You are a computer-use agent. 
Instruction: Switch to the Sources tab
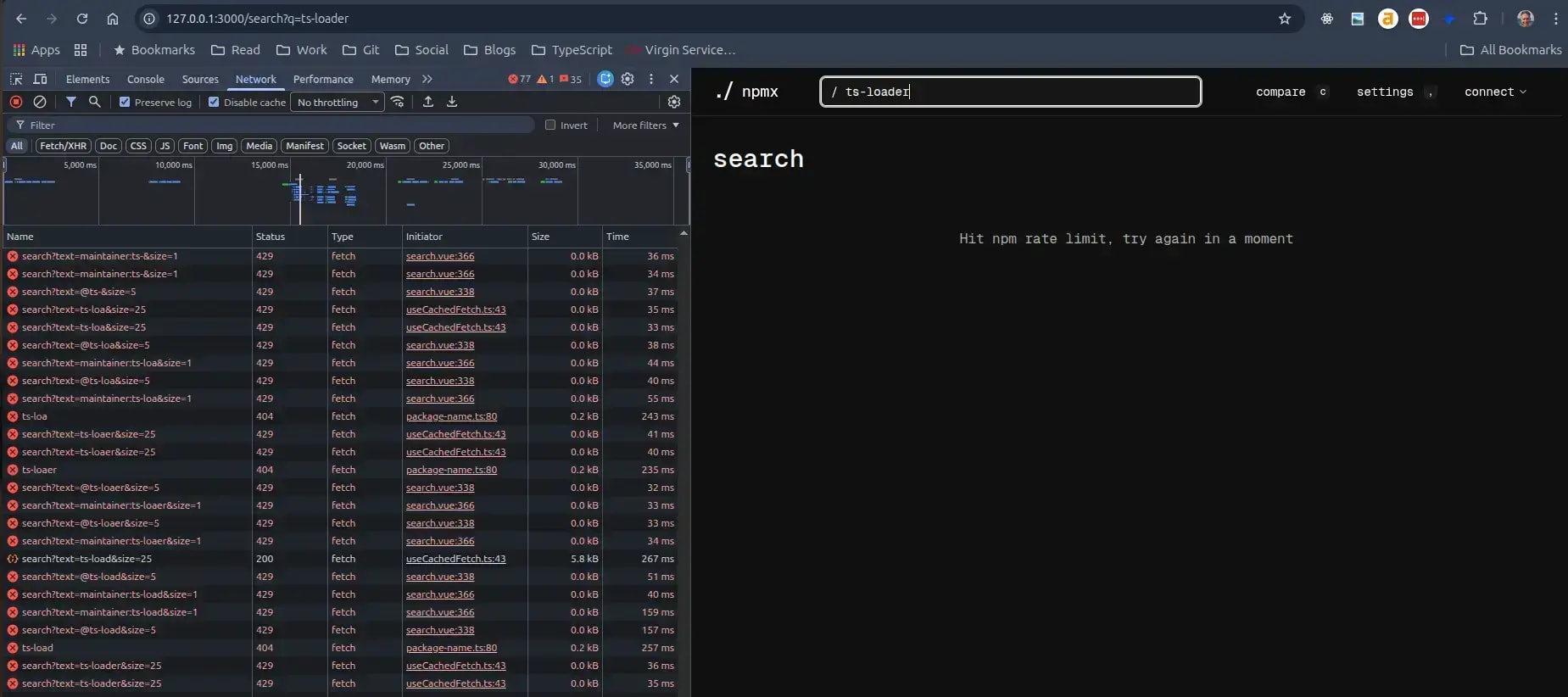[200, 79]
